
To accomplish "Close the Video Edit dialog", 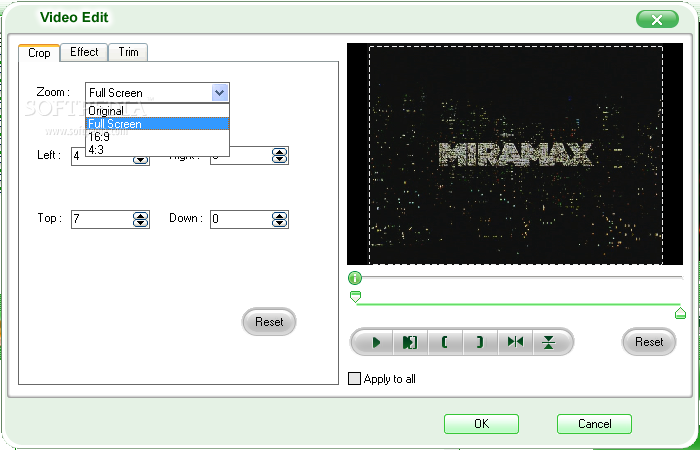I will (x=657, y=20).
